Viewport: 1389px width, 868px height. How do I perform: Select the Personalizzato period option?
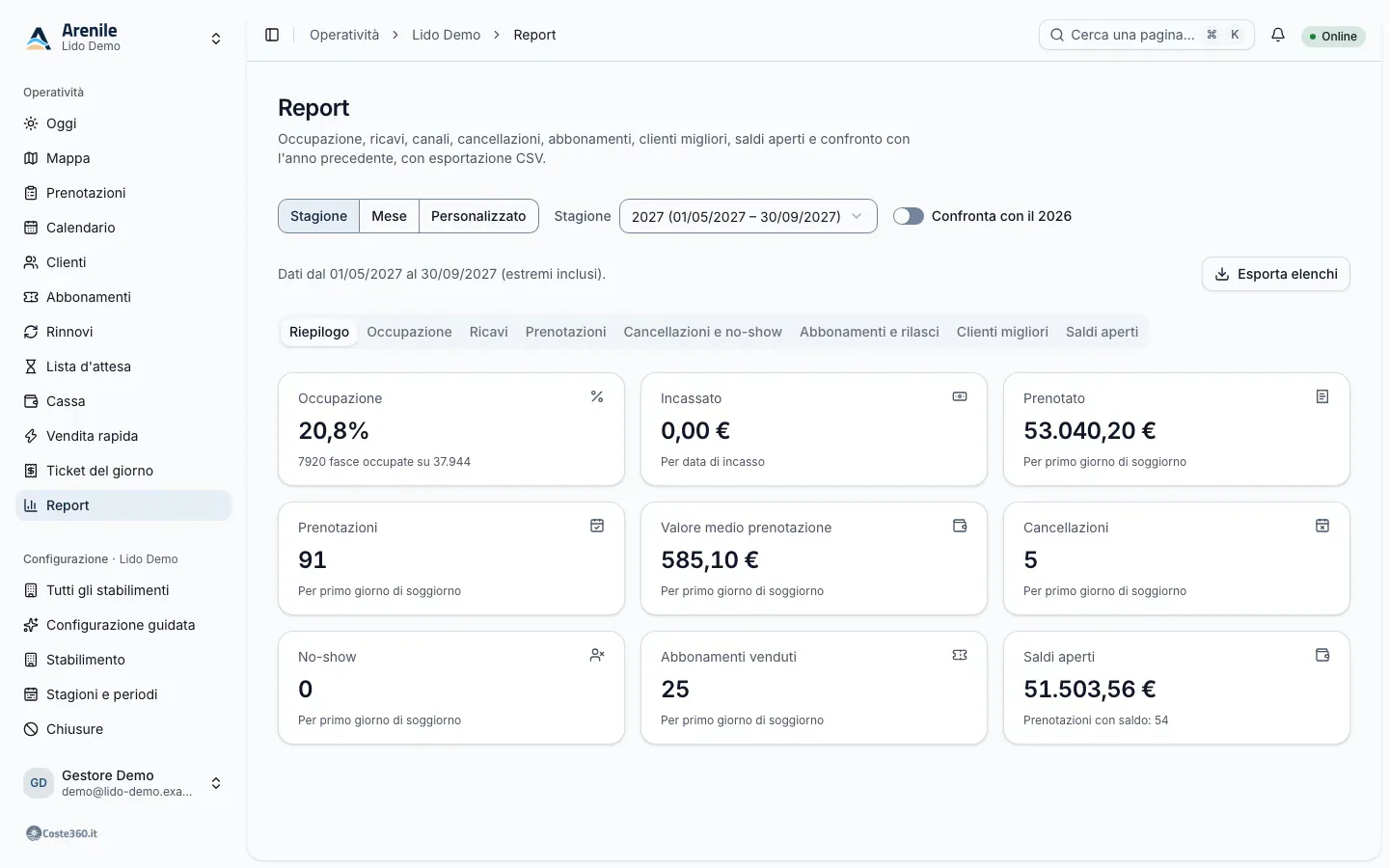(x=478, y=216)
